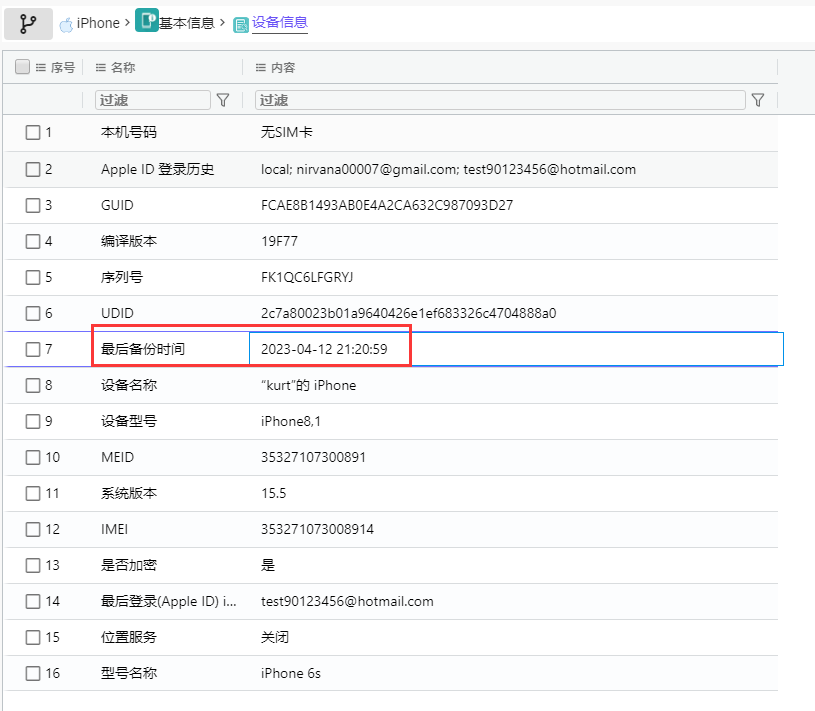Select the 系统版本 name cell

(x=129, y=493)
